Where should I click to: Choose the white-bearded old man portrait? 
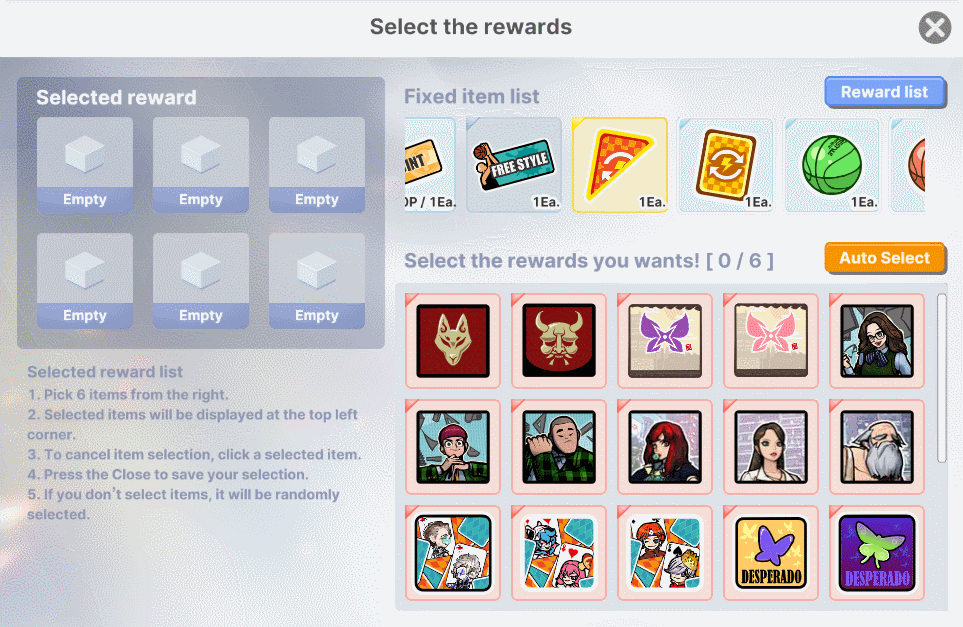(x=877, y=446)
